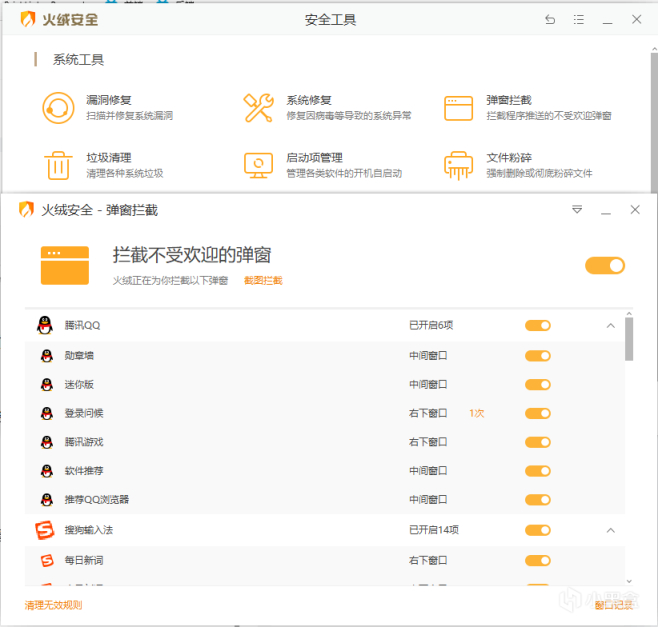Click the 1次 count for 登录问候
The image size is (658, 627).
[x=477, y=413]
